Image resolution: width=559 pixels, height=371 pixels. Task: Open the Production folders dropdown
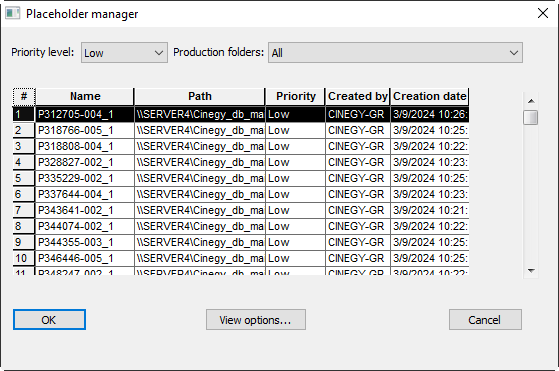pos(395,53)
